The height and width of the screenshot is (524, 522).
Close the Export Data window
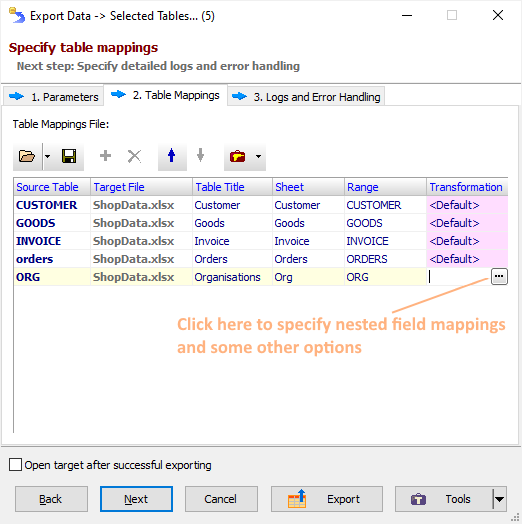coord(498,15)
